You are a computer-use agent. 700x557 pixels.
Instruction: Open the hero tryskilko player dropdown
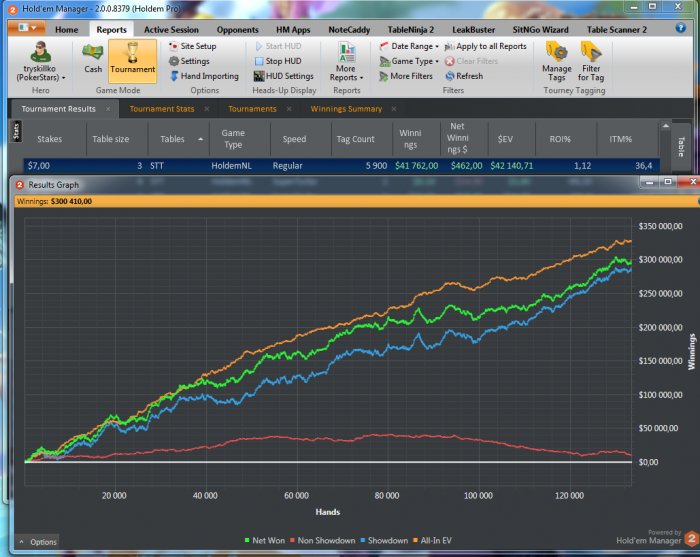click(43, 72)
